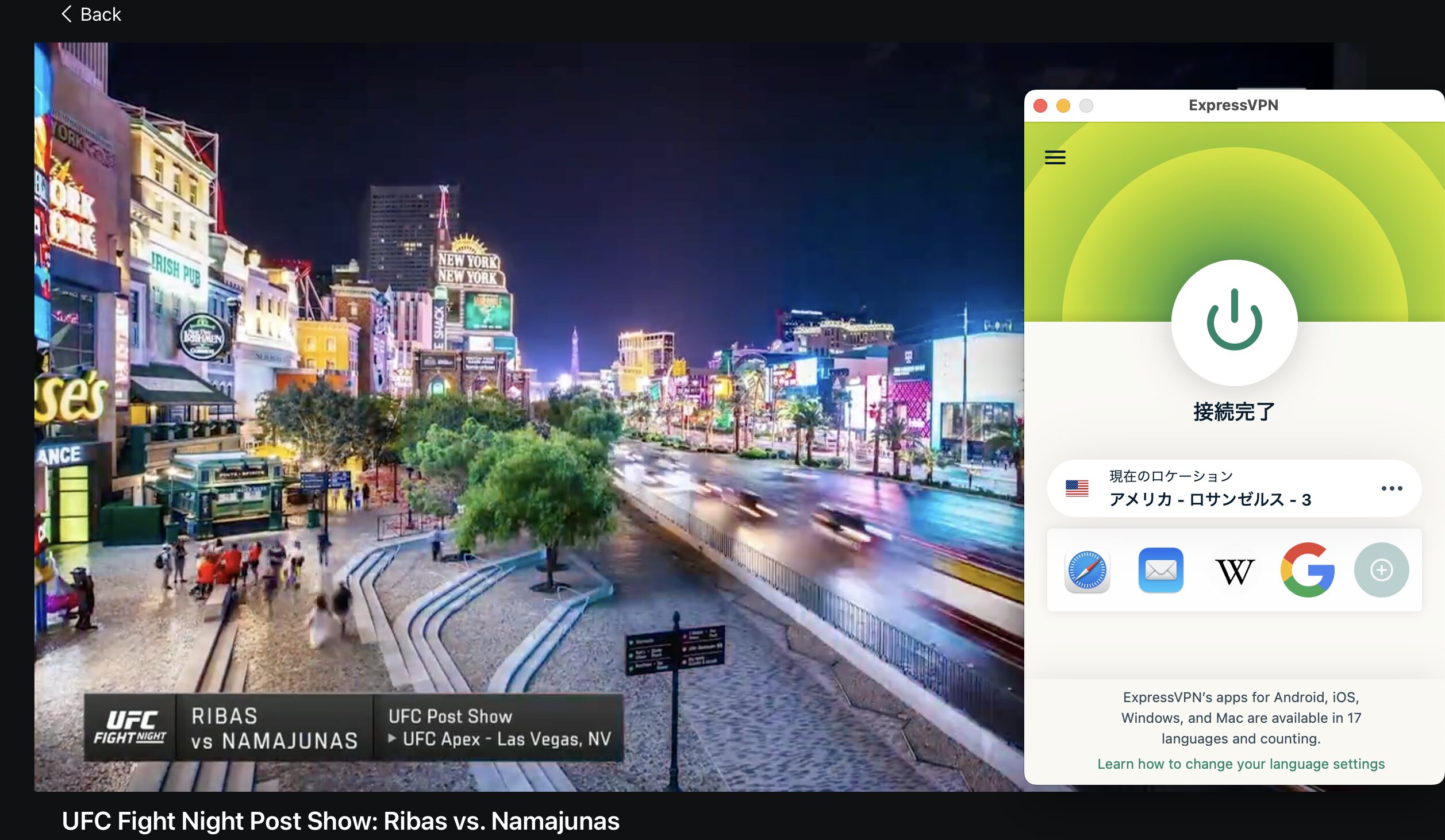Toggle the ExpressVPN power button

pyautogui.click(x=1234, y=322)
